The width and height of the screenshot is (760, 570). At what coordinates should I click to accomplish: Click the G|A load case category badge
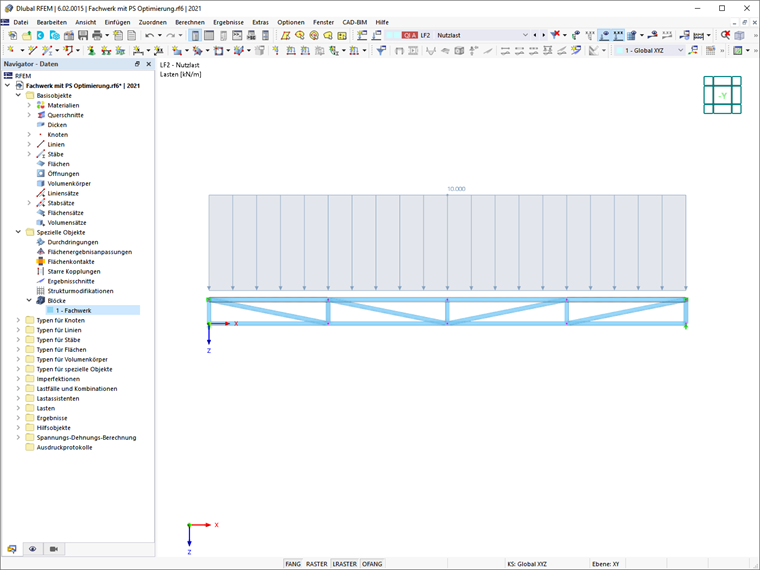[x=410, y=35]
